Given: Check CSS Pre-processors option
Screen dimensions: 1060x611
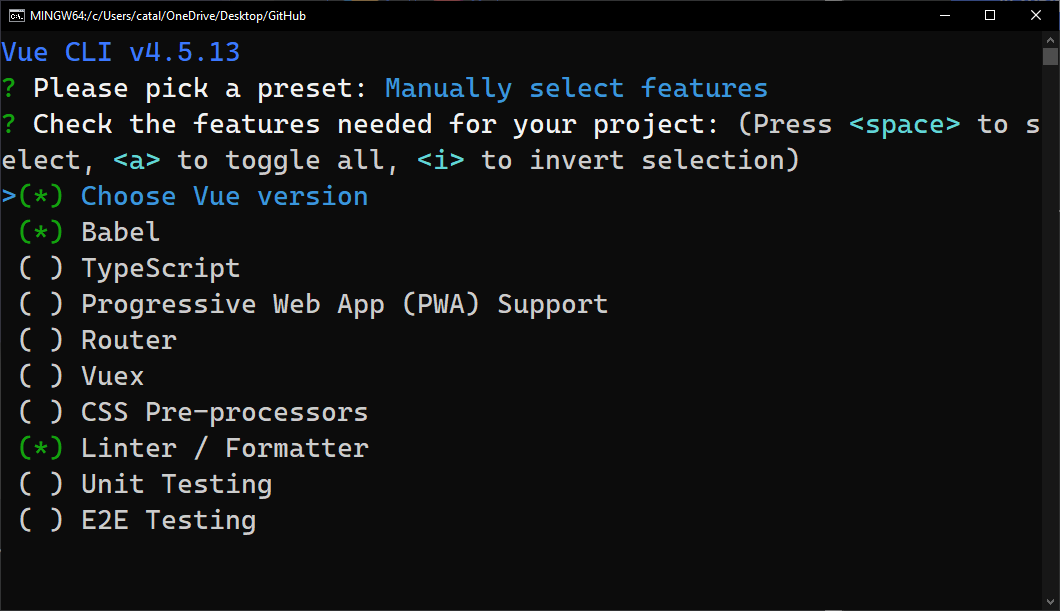Looking at the screenshot, I should click(41, 412).
